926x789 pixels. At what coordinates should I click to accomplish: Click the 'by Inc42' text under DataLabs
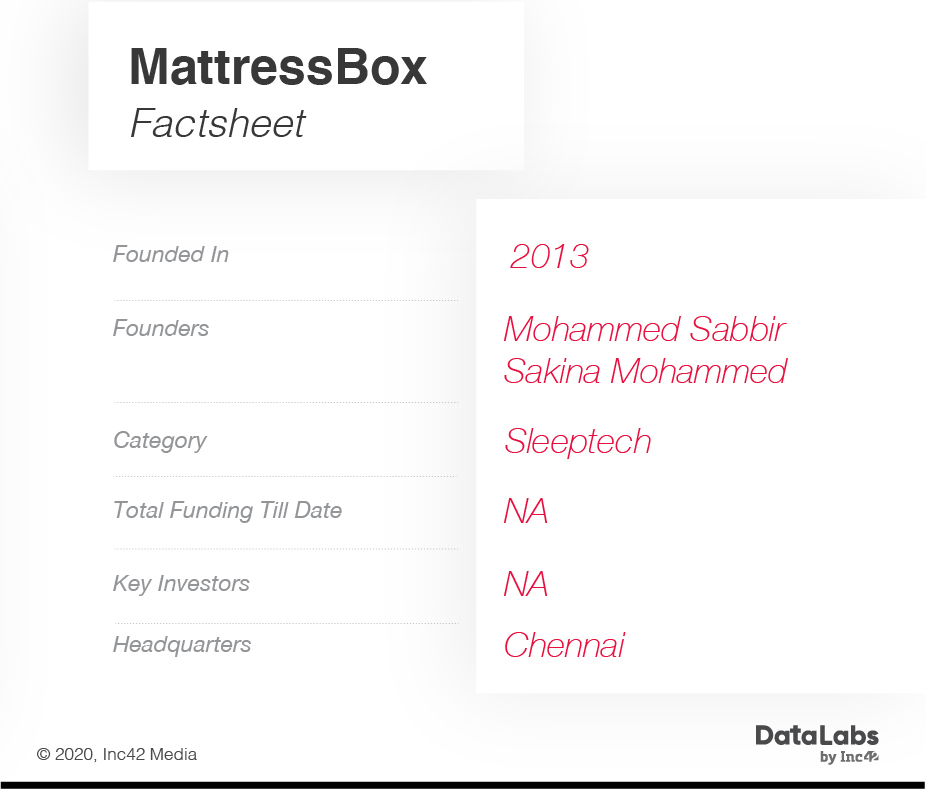[x=848, y=757]
